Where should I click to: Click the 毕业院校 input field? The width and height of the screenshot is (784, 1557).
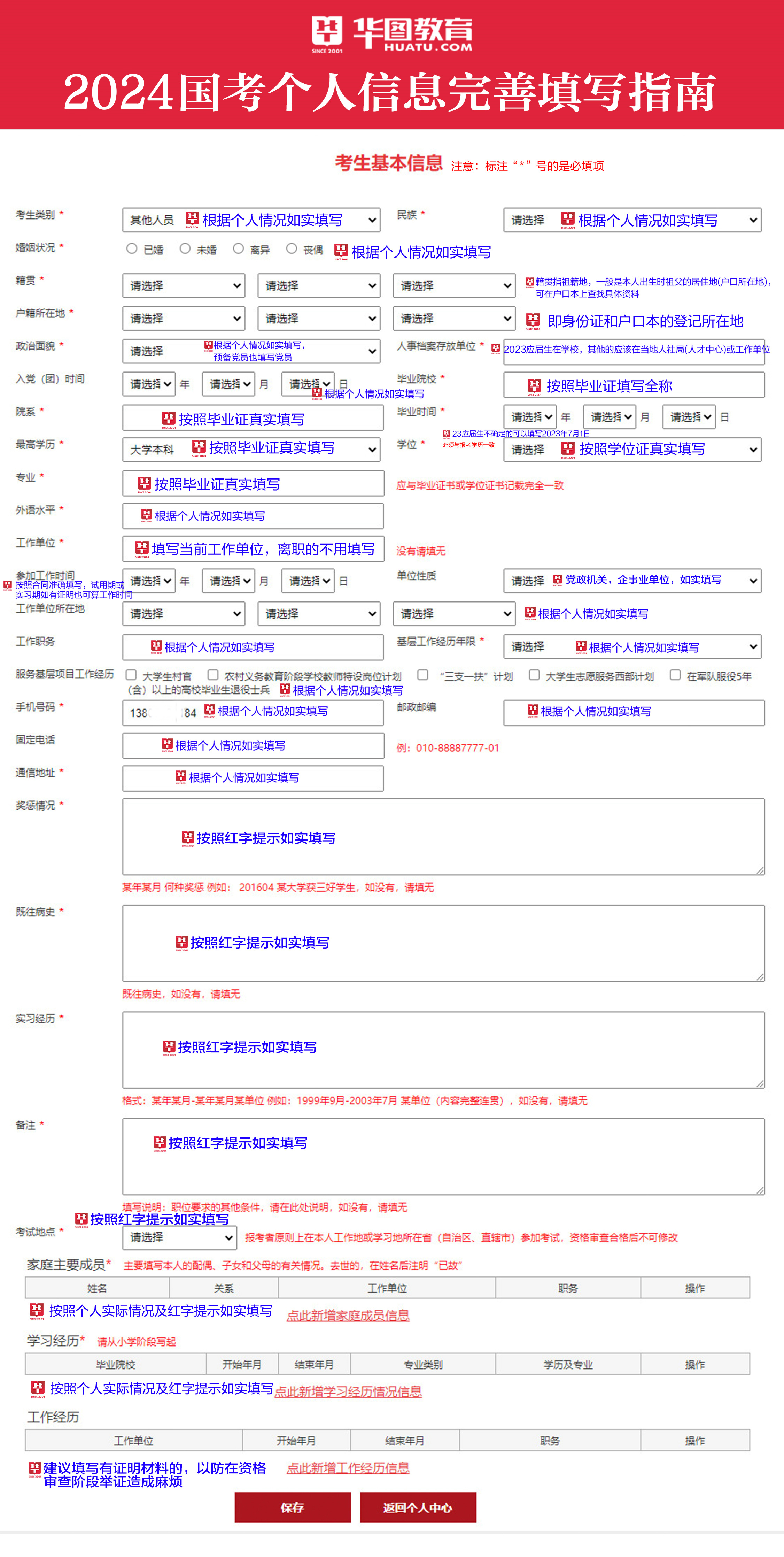click(x=634, y=385)
